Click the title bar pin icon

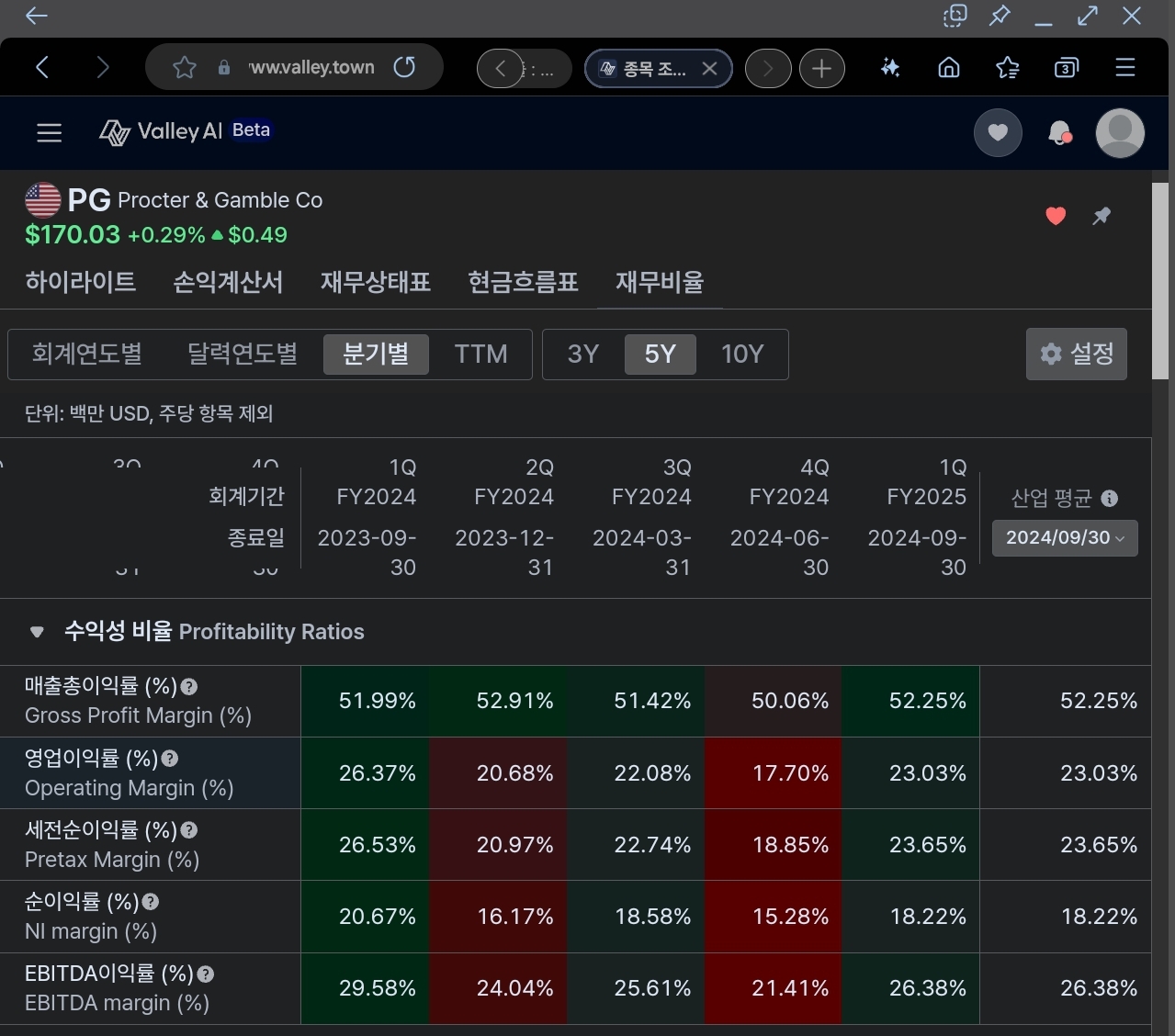(1000, 16)
